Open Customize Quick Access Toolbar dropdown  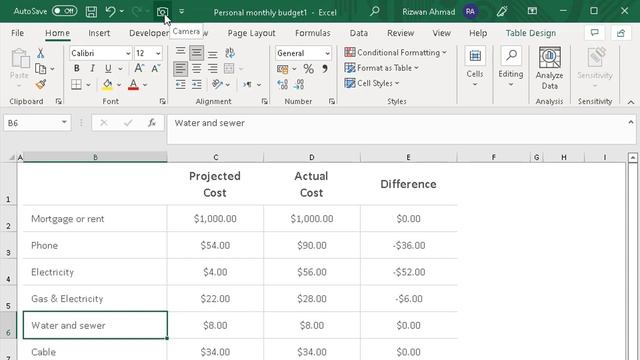(182, 11)
